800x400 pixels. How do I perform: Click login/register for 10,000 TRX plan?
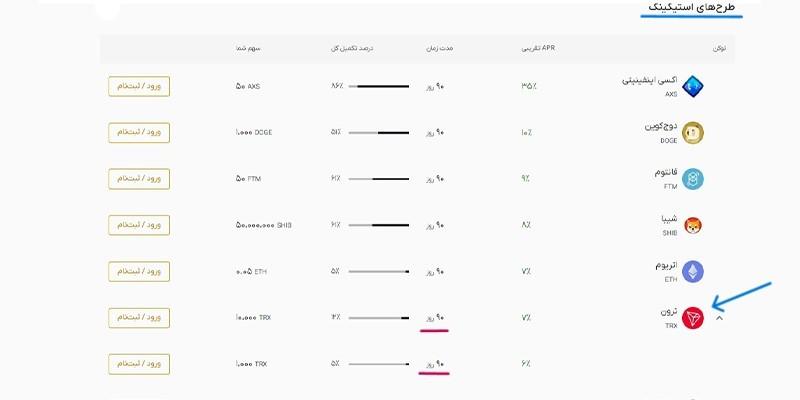pos(139,318)
